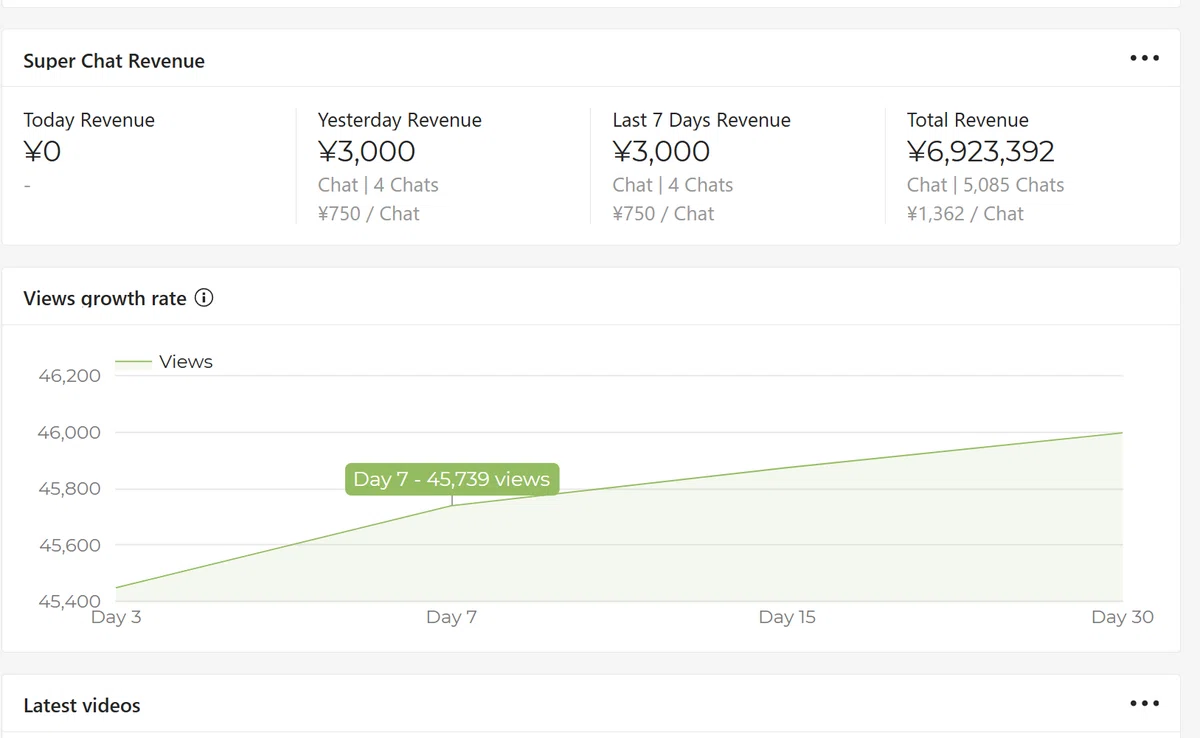The width and height of the screenshot is (1200, 738).
Task: Click the Day 7 – 45,739 views tooltip
Action: coord(452,479)
